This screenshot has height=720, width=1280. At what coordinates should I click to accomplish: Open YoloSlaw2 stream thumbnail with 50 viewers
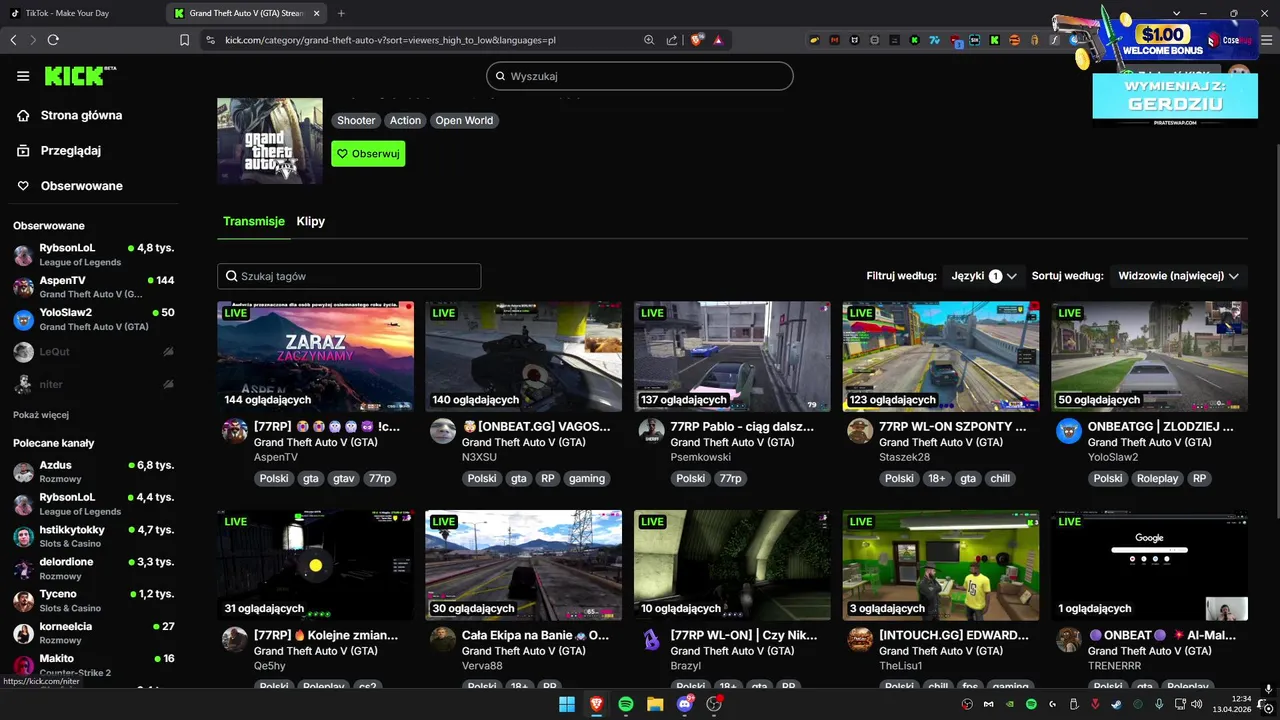pos(1149,357)
